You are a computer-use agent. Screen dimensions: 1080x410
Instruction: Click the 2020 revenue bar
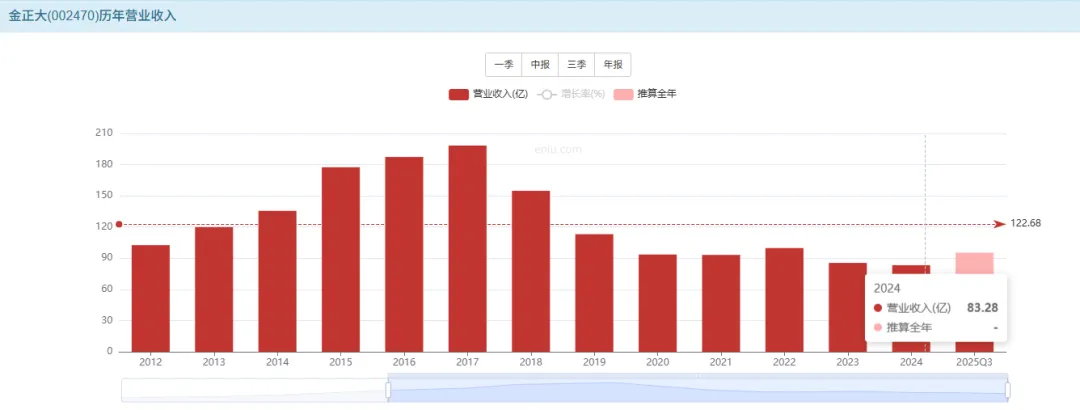[x=658, y=303]
